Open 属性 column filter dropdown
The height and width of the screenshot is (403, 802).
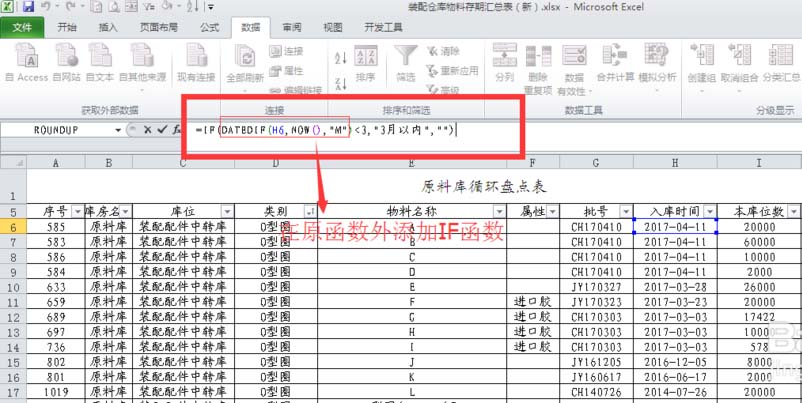click(552, 212)
